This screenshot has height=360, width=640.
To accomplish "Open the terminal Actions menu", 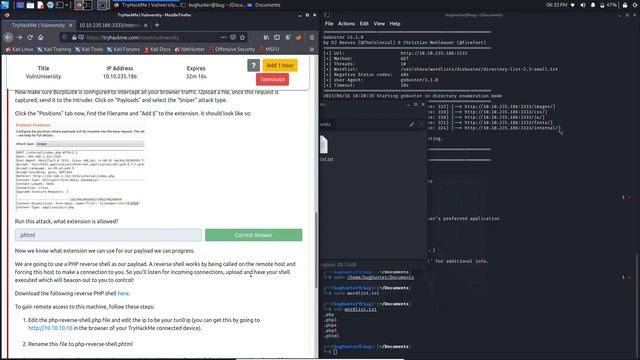I will [x=346, y=24].
